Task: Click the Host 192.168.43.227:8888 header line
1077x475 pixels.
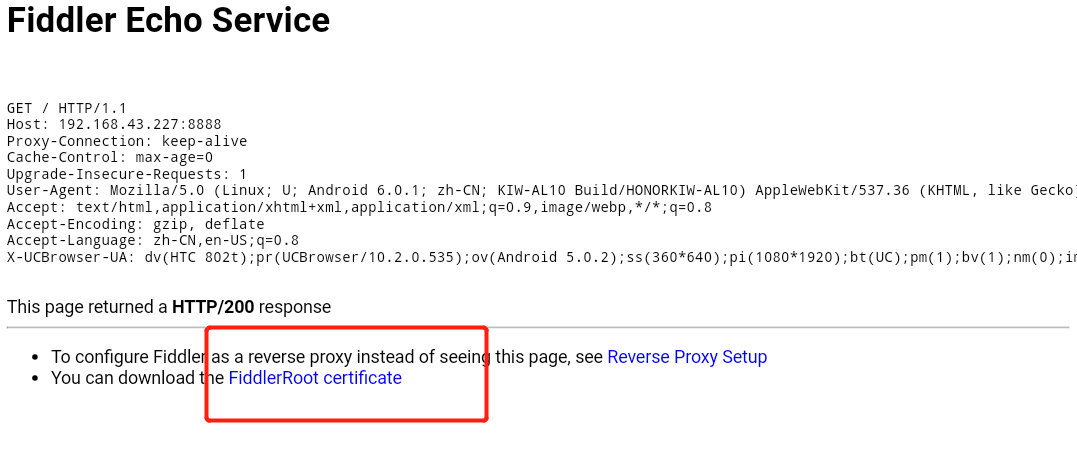Action: pyautogui.click(x=114, y=124)
